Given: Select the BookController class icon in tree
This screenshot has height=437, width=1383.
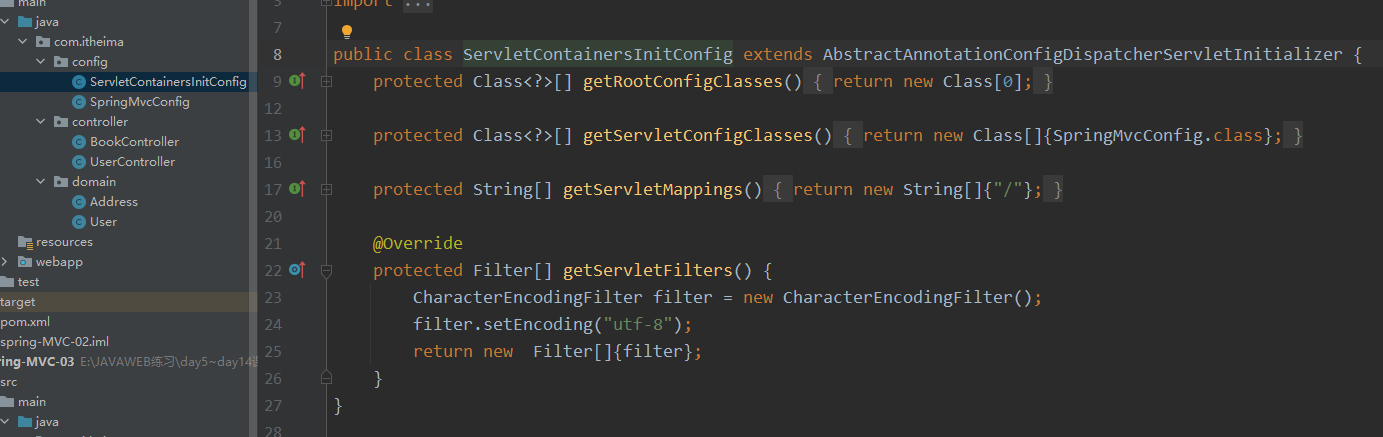Looking at the screenshot, I should [x=80, y=142].
